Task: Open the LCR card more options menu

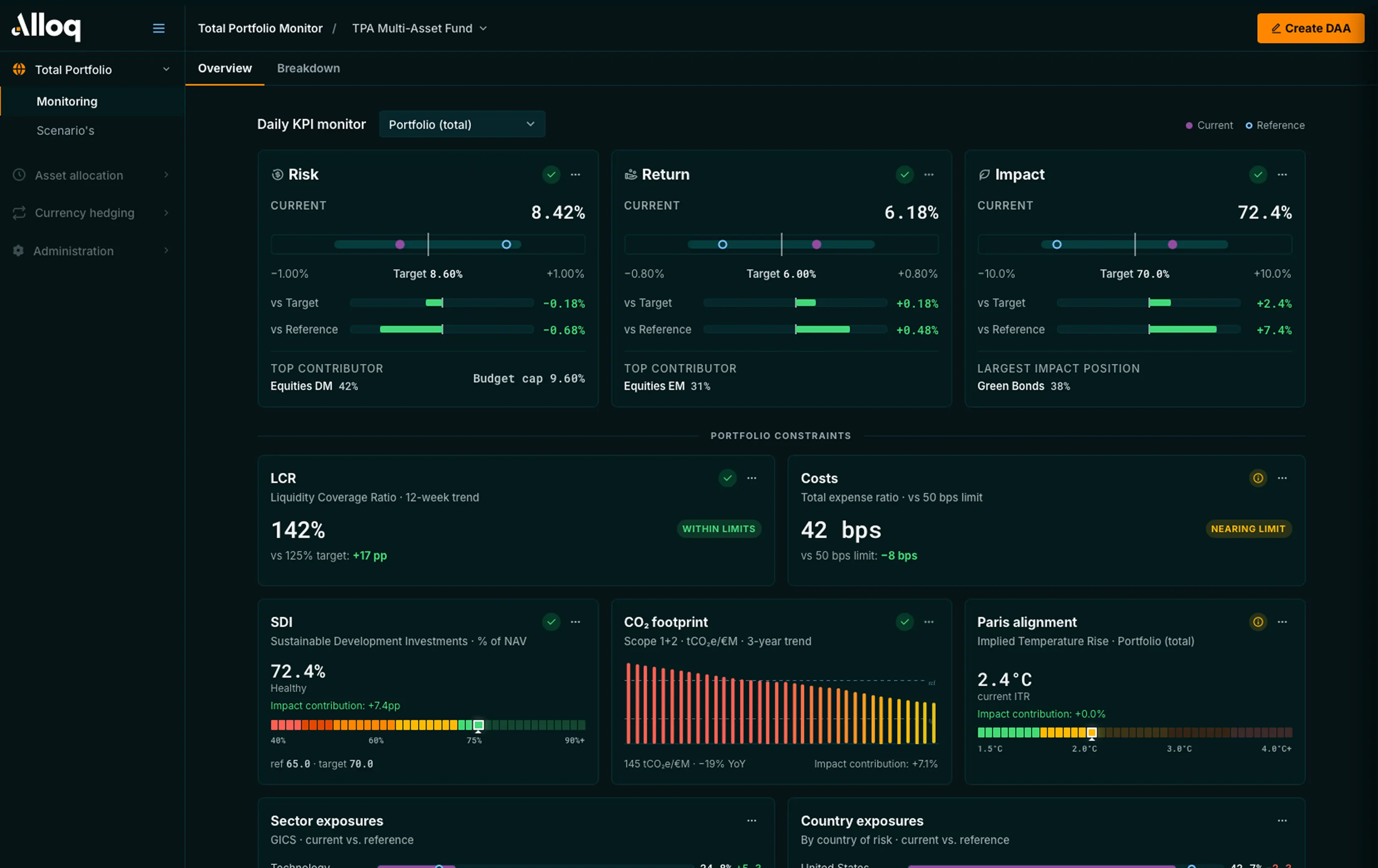Action: pos(751,478)
